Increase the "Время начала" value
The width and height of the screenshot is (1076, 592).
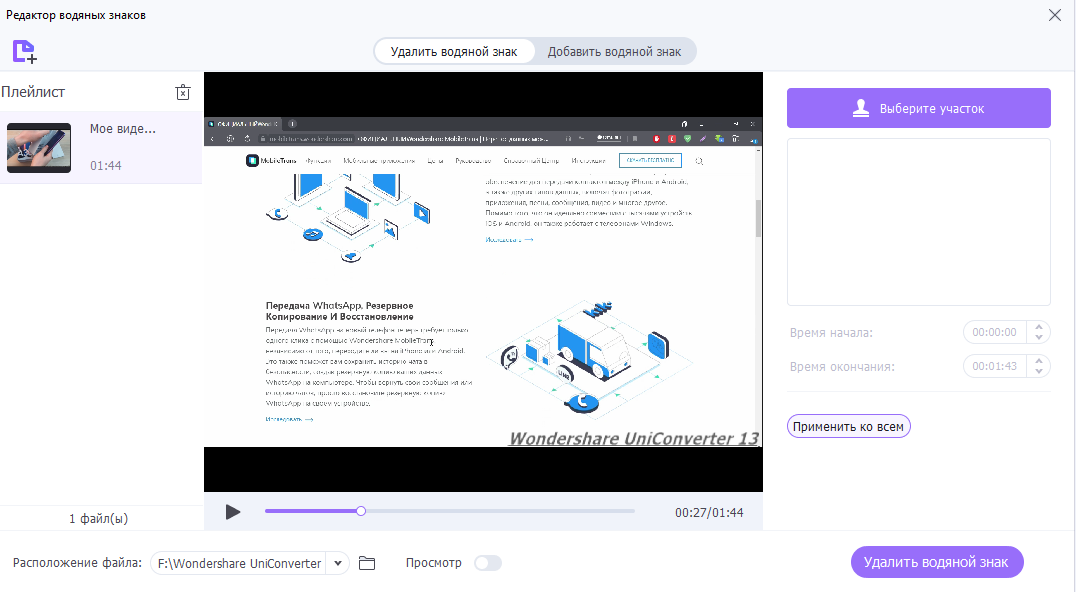(1039, 327)
